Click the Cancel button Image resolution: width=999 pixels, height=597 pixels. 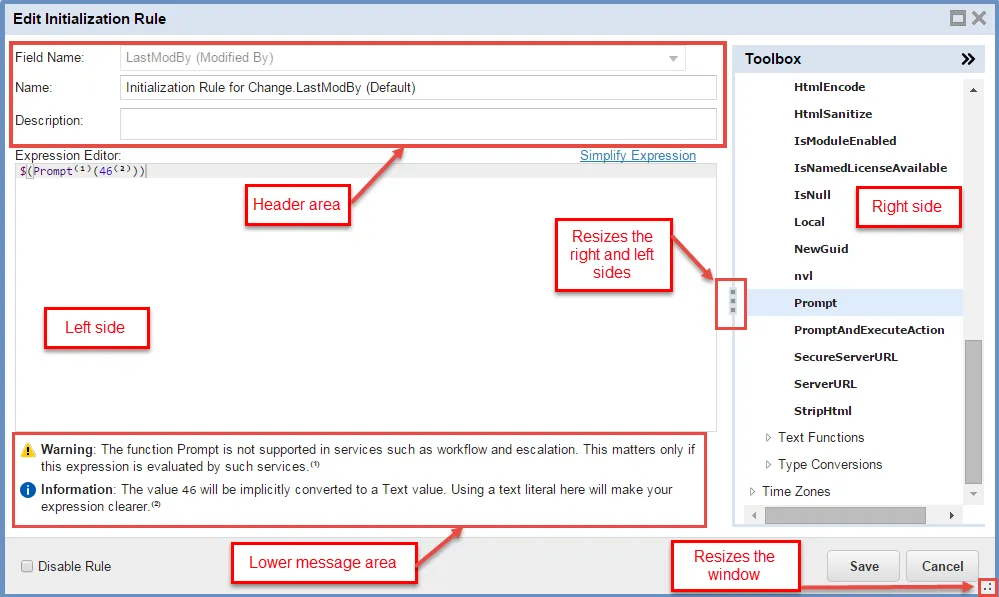pyautogui.click(x=942, y=566)
